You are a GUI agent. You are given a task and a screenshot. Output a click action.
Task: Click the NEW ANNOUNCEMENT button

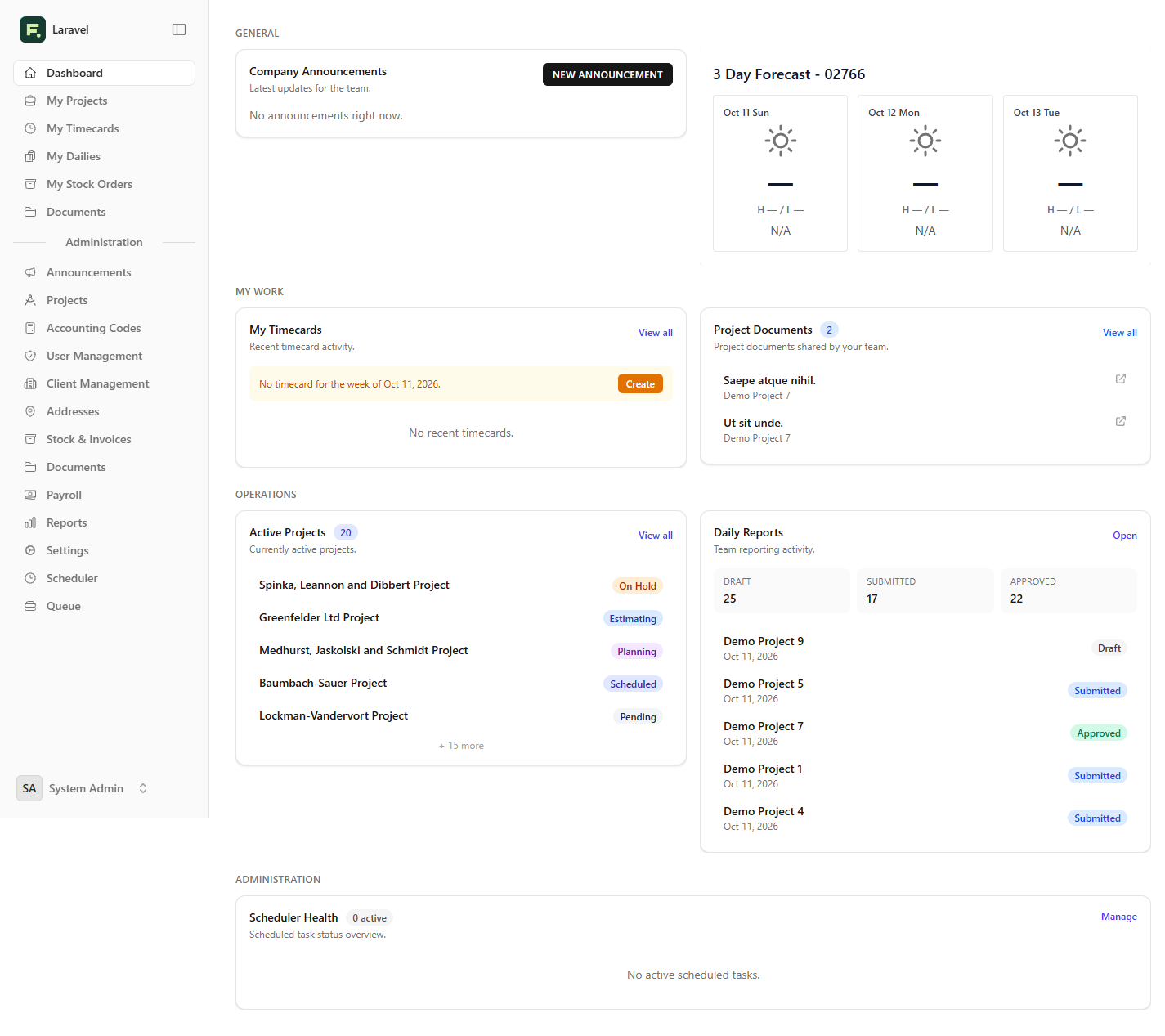pos(607,74)
